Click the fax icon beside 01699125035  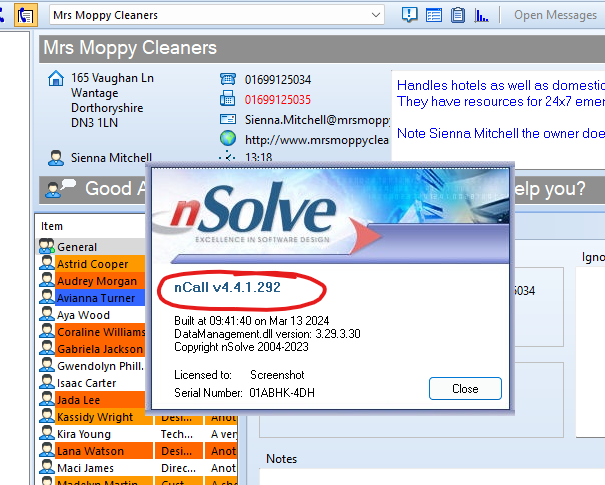228,98
